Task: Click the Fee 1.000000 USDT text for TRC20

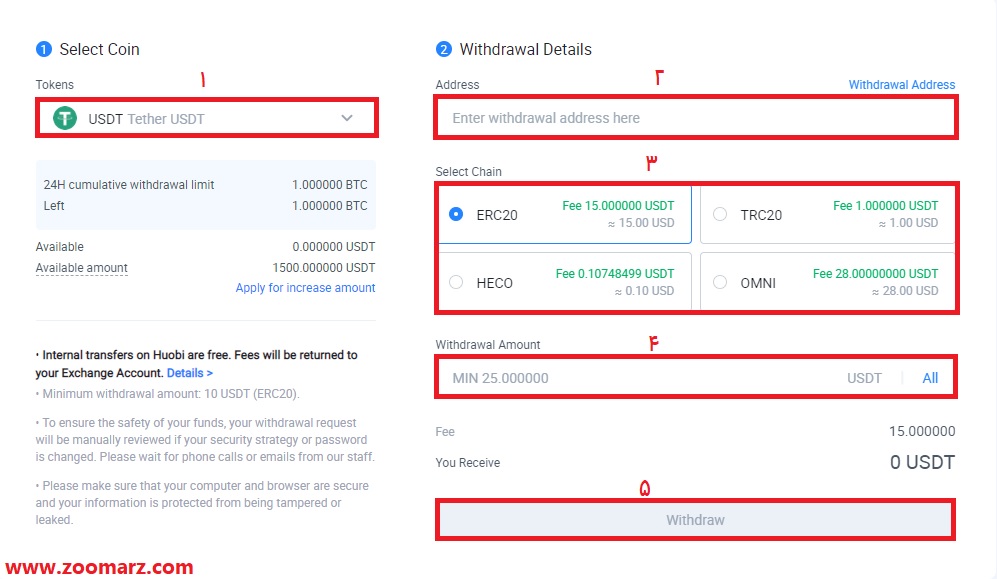Action: click(886, 206)
